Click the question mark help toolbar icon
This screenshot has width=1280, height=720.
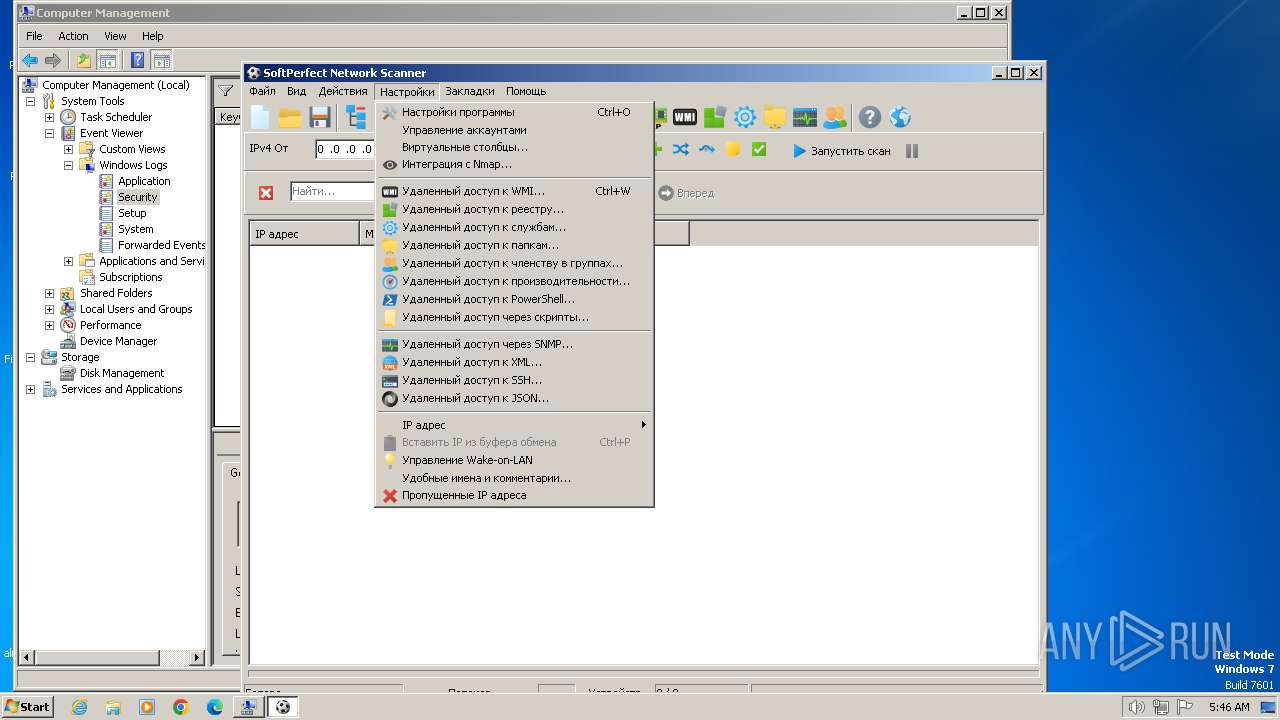point(870,117)
